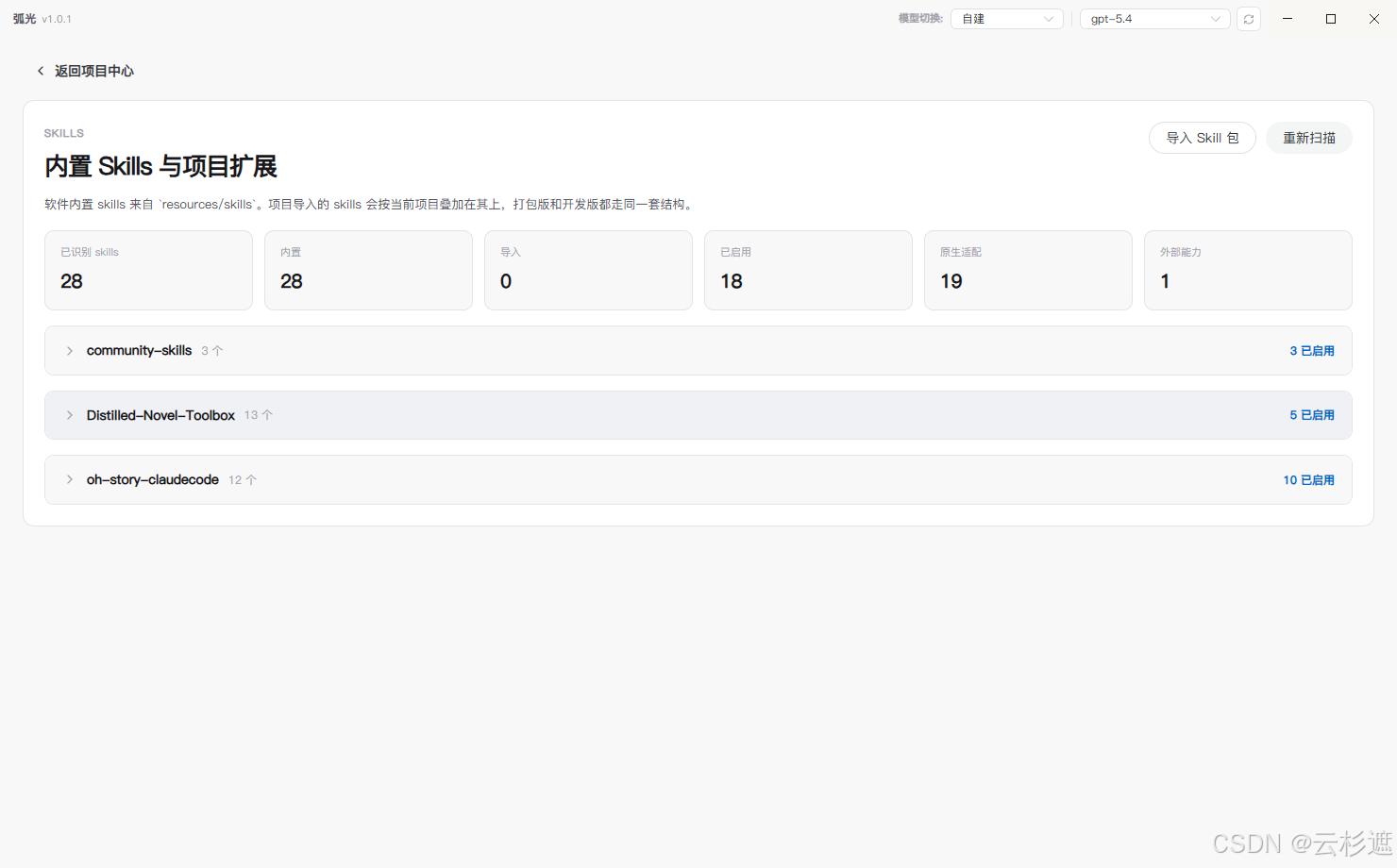Click the 导入 stat card showing 0

tap(588, 270)
